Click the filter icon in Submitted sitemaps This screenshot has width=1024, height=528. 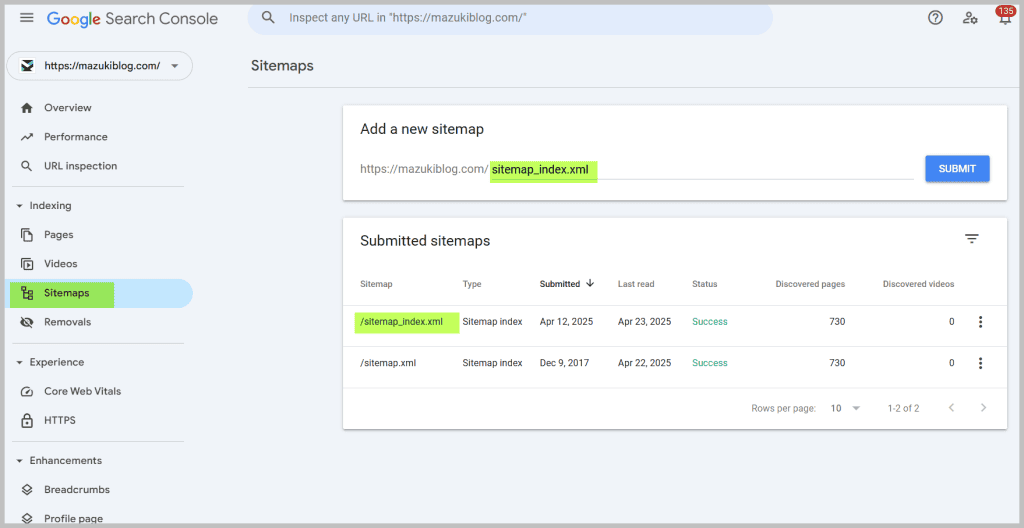click(x=971, y=239)
